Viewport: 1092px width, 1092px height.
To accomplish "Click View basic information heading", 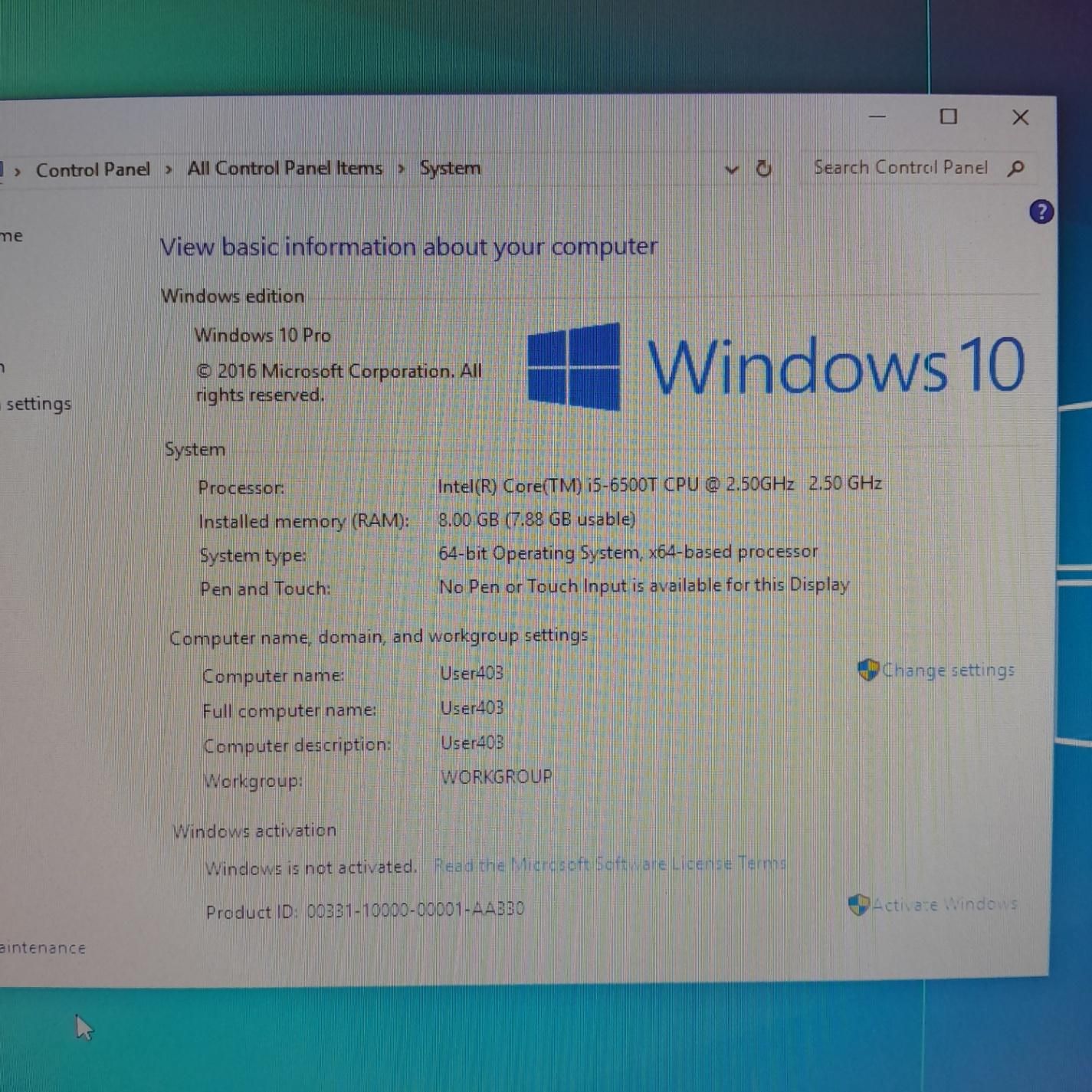I will (x=409, y=247).
